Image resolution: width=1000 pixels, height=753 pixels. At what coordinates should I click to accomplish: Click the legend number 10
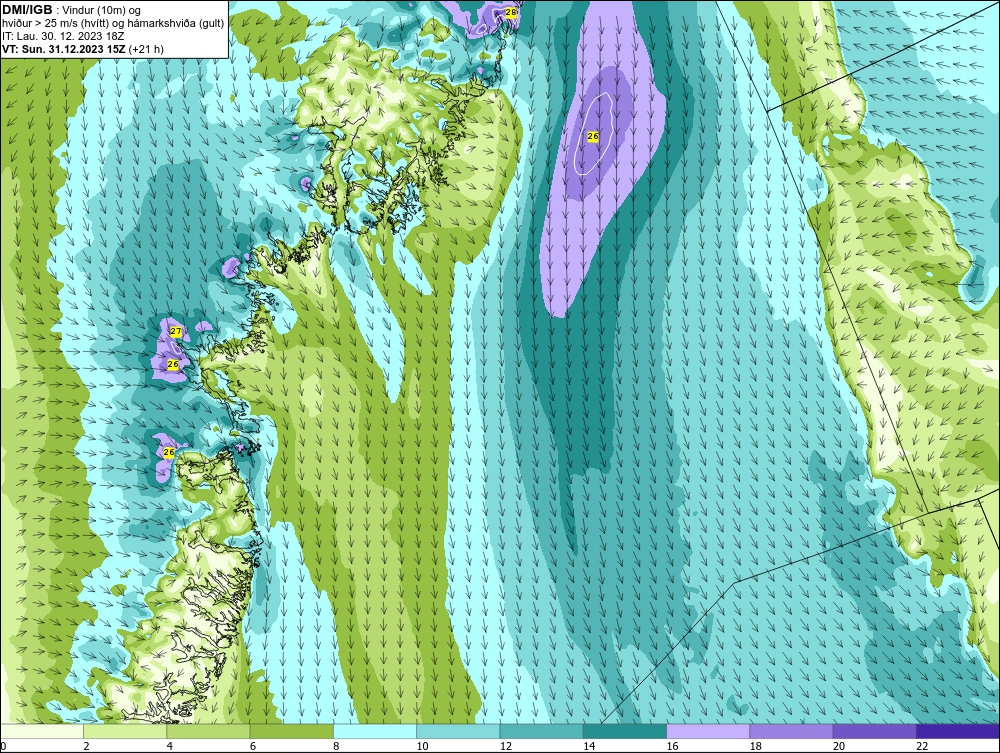click(422, 746)
